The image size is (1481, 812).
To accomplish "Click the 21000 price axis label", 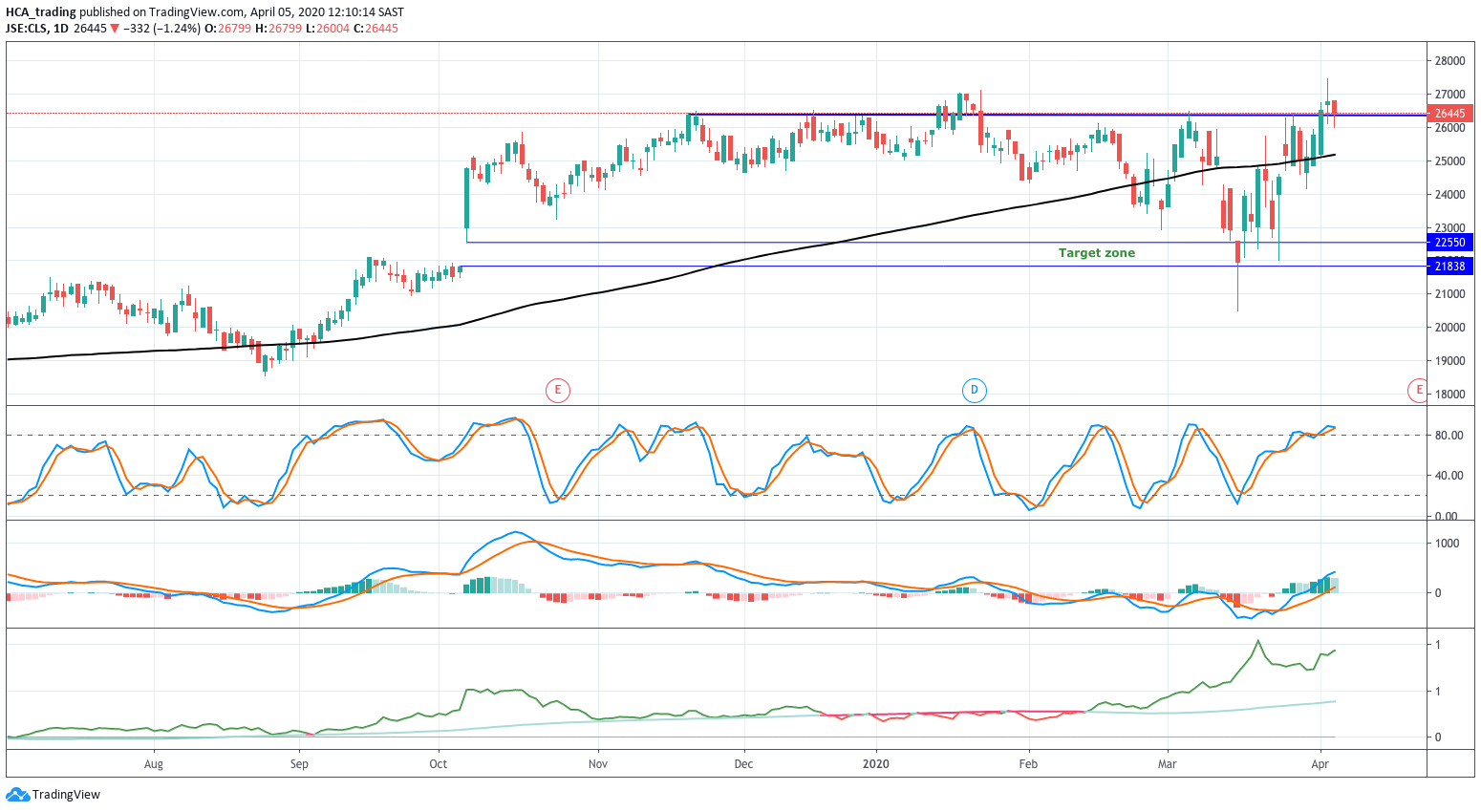I will click(x=1449, y=294).
